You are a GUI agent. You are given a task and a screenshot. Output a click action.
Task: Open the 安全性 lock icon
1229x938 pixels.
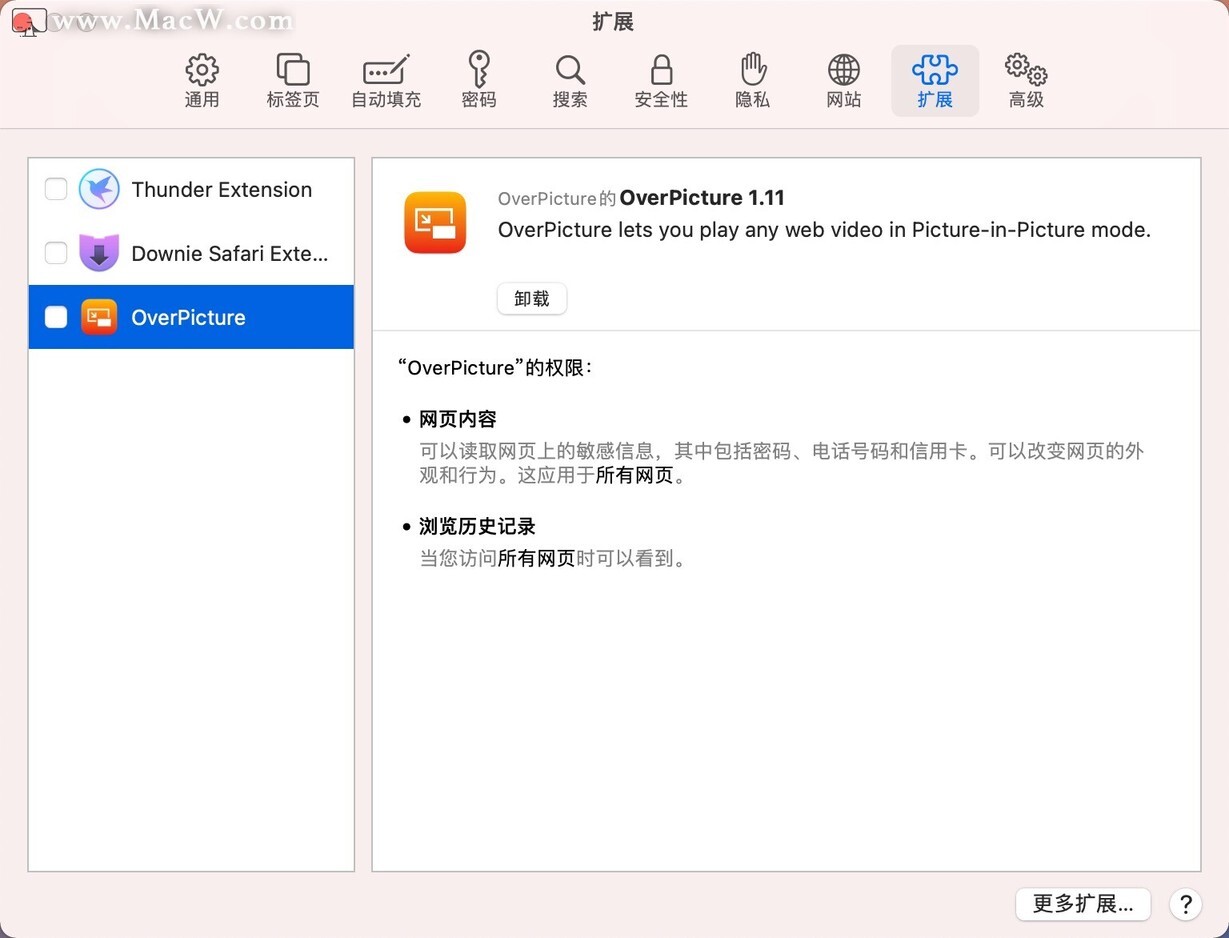click(x=661, y=69)
